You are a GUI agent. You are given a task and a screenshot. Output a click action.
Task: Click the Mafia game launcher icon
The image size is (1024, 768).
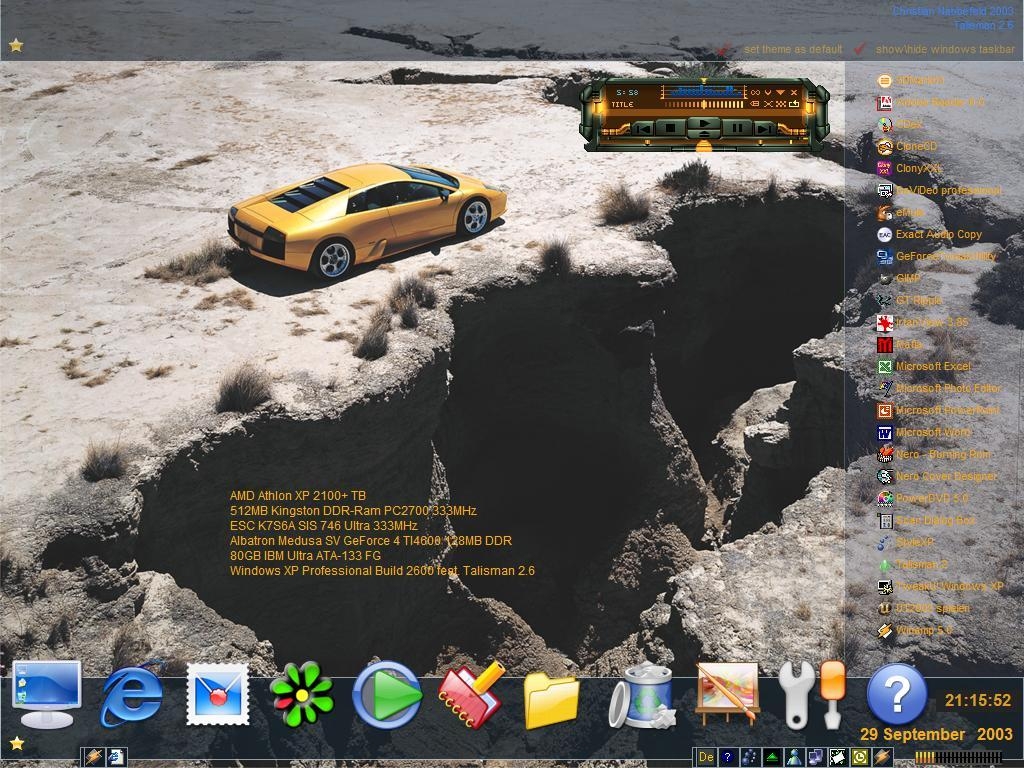pyautogui.click(x=885, y=344)
